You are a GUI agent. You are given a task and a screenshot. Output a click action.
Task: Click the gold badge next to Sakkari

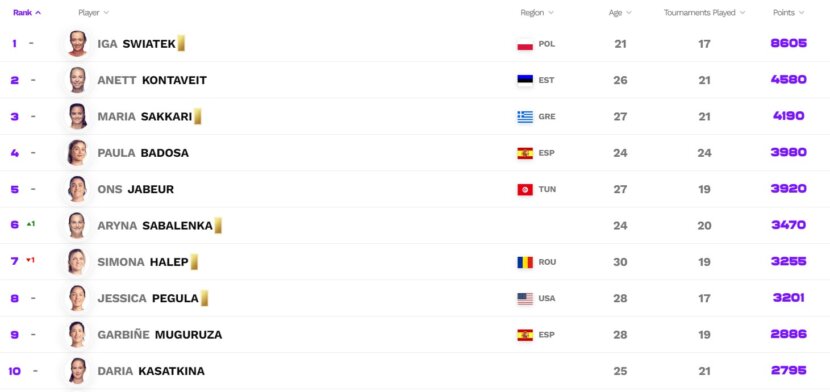click(197, 116)
